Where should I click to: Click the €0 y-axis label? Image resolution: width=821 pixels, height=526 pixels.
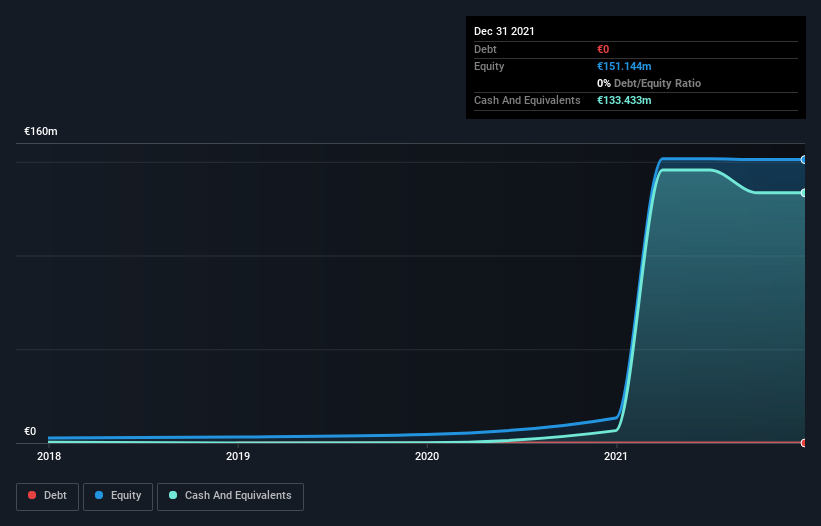(x=30, y=431)
